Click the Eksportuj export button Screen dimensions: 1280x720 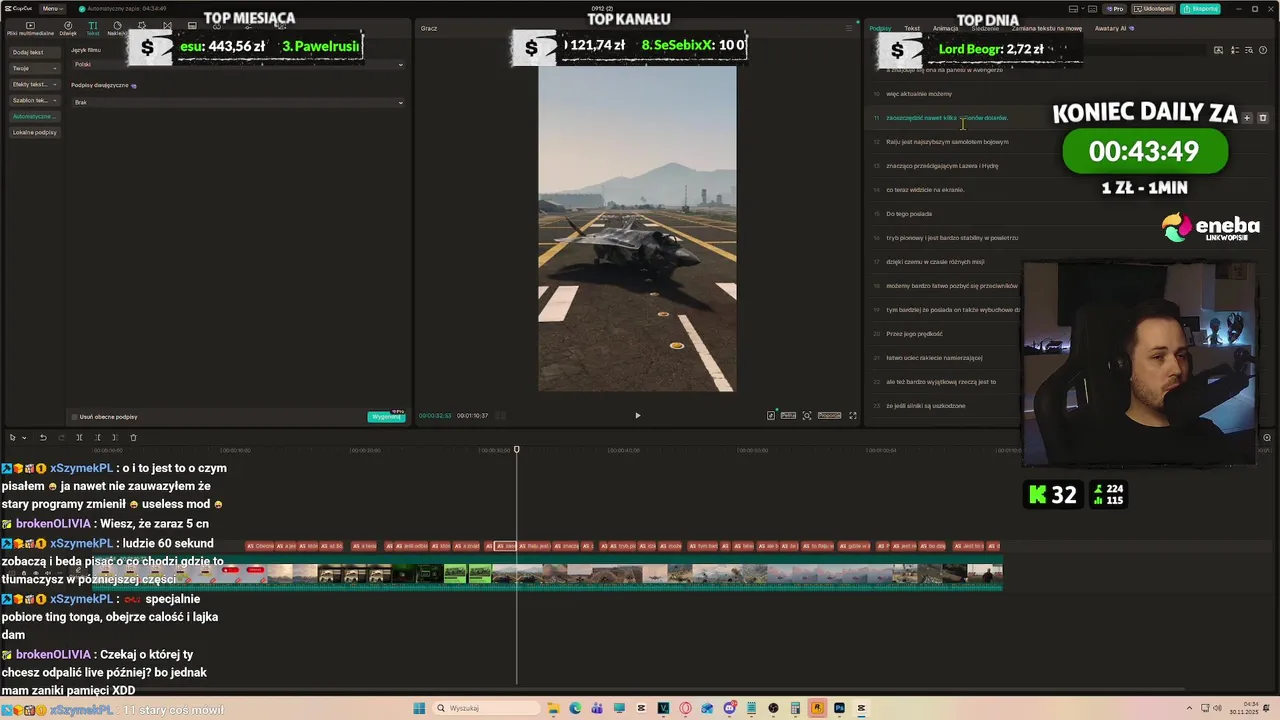click(x=1200, y=9)
